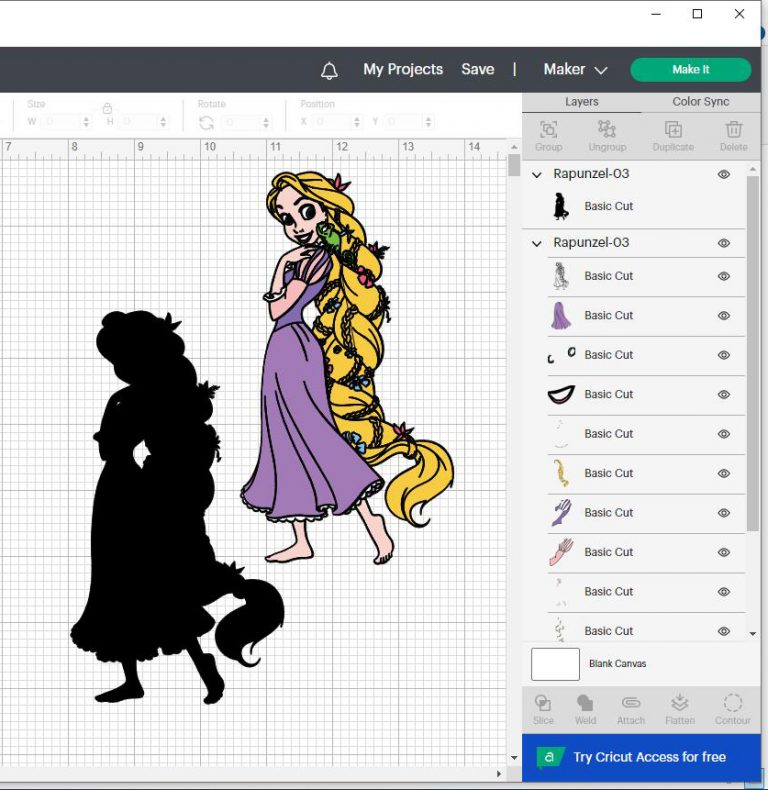Open My Projects
The height and width of the screenshot is (790, 768).
pos(403,70)
